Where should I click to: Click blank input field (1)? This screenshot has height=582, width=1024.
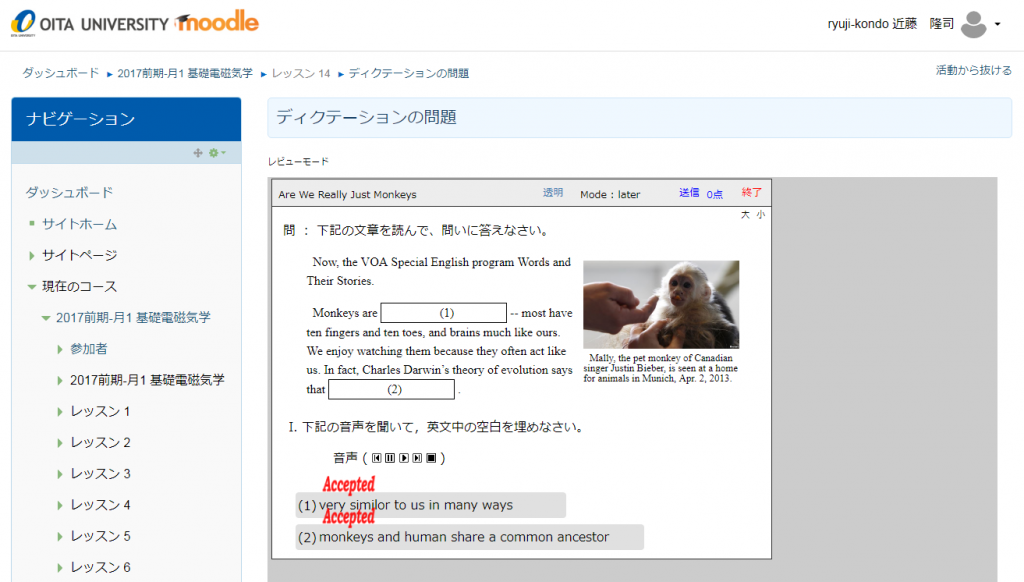click(x=444, y=313)
